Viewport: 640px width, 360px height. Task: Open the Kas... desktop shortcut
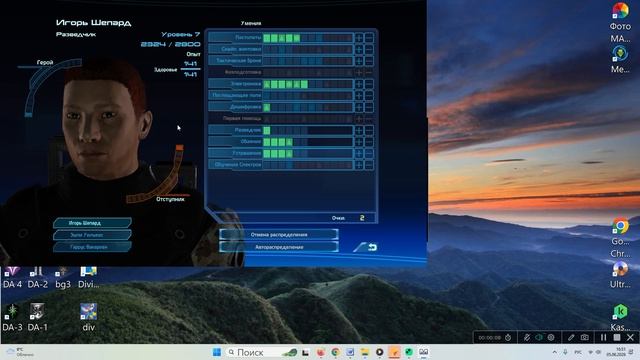pos(620,318)
